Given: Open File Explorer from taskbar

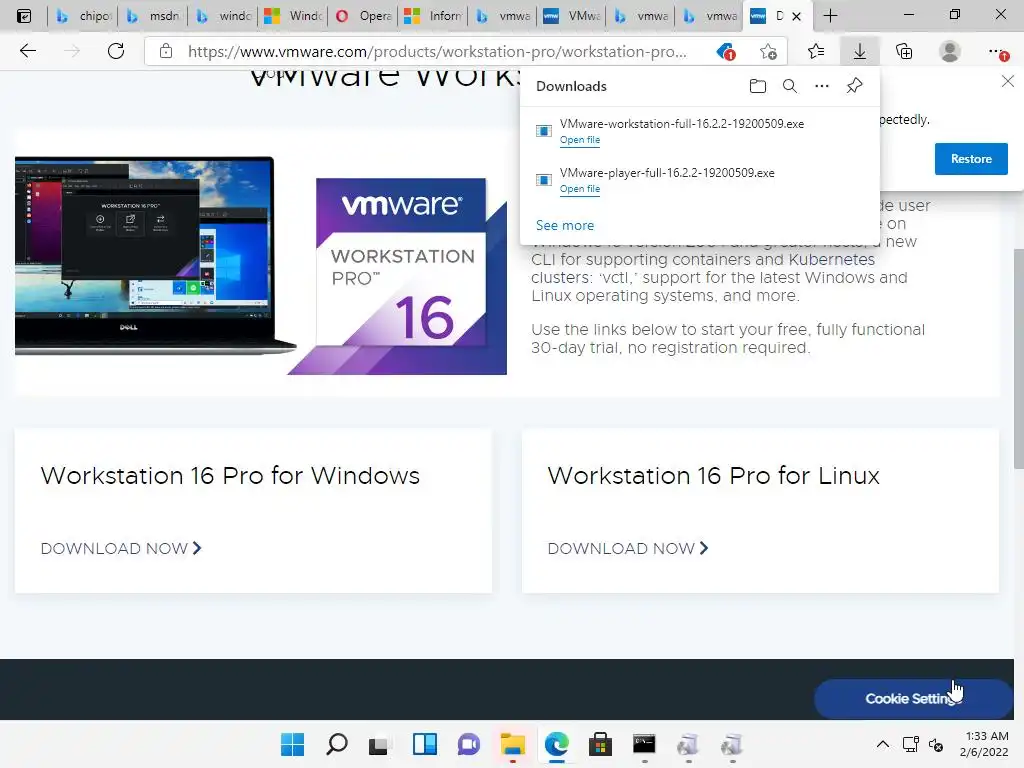Looking at the screenshot, I should 513,744.
